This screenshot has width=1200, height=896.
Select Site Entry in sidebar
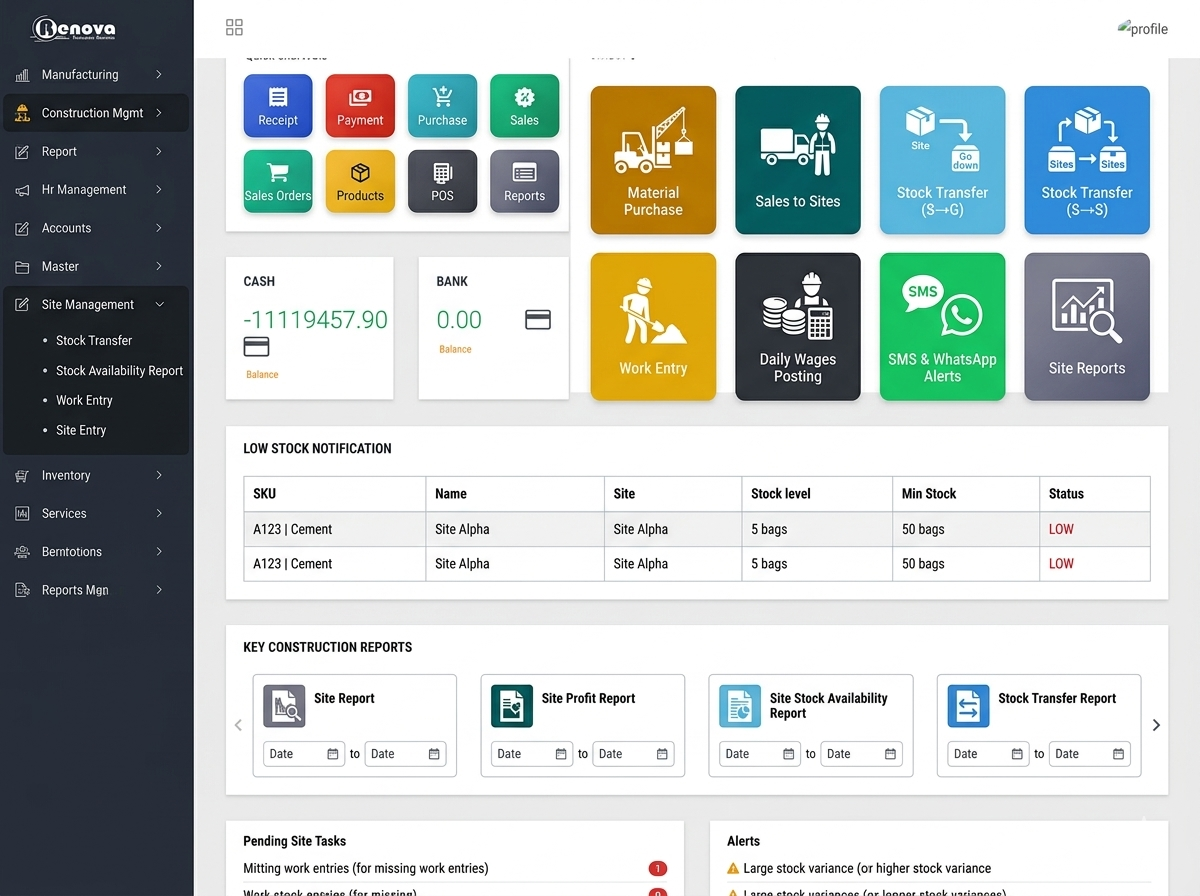pos(81,431)
